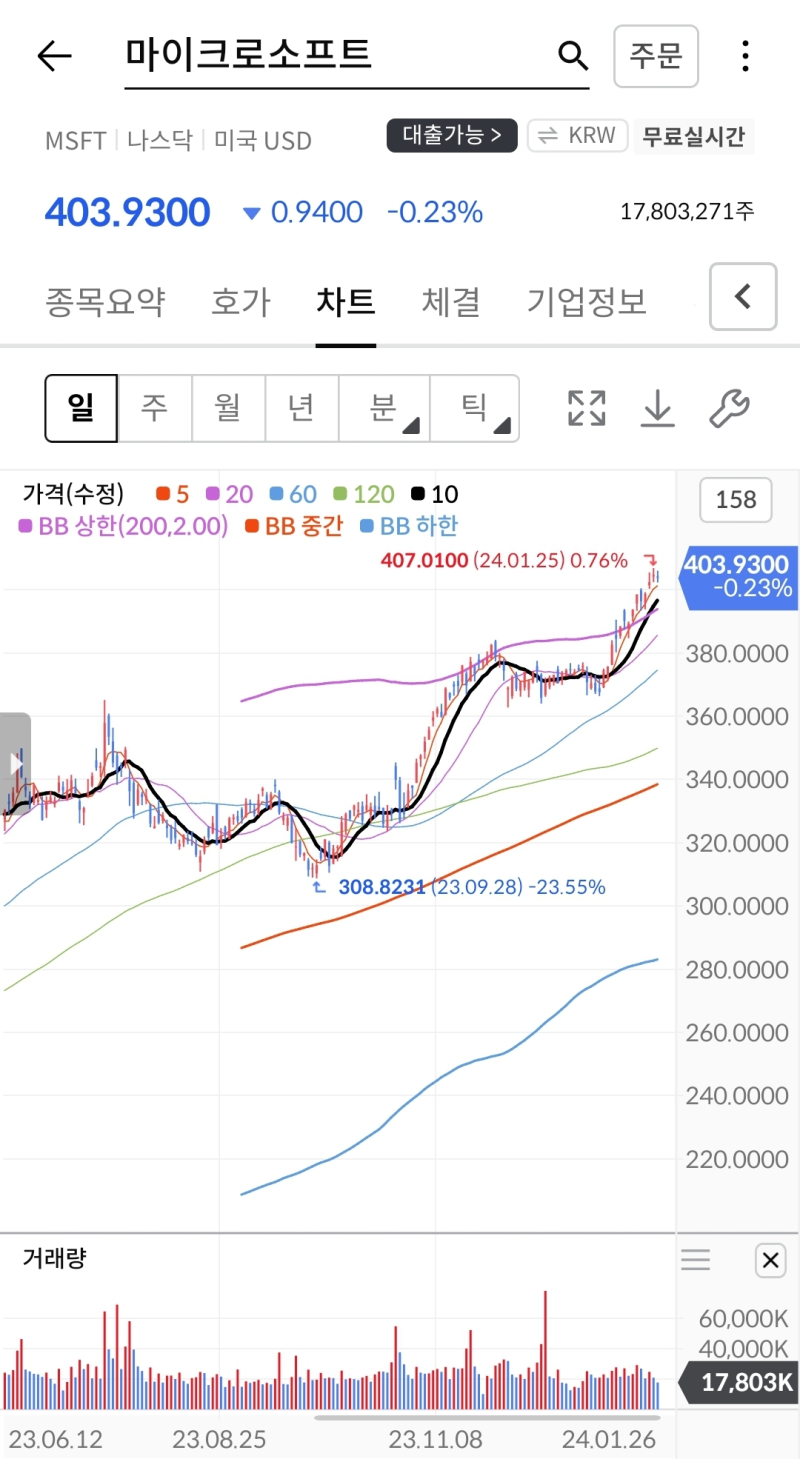Tap the chart download icon
Screen dimensions: 800x1459
click(x=657, y=408)
